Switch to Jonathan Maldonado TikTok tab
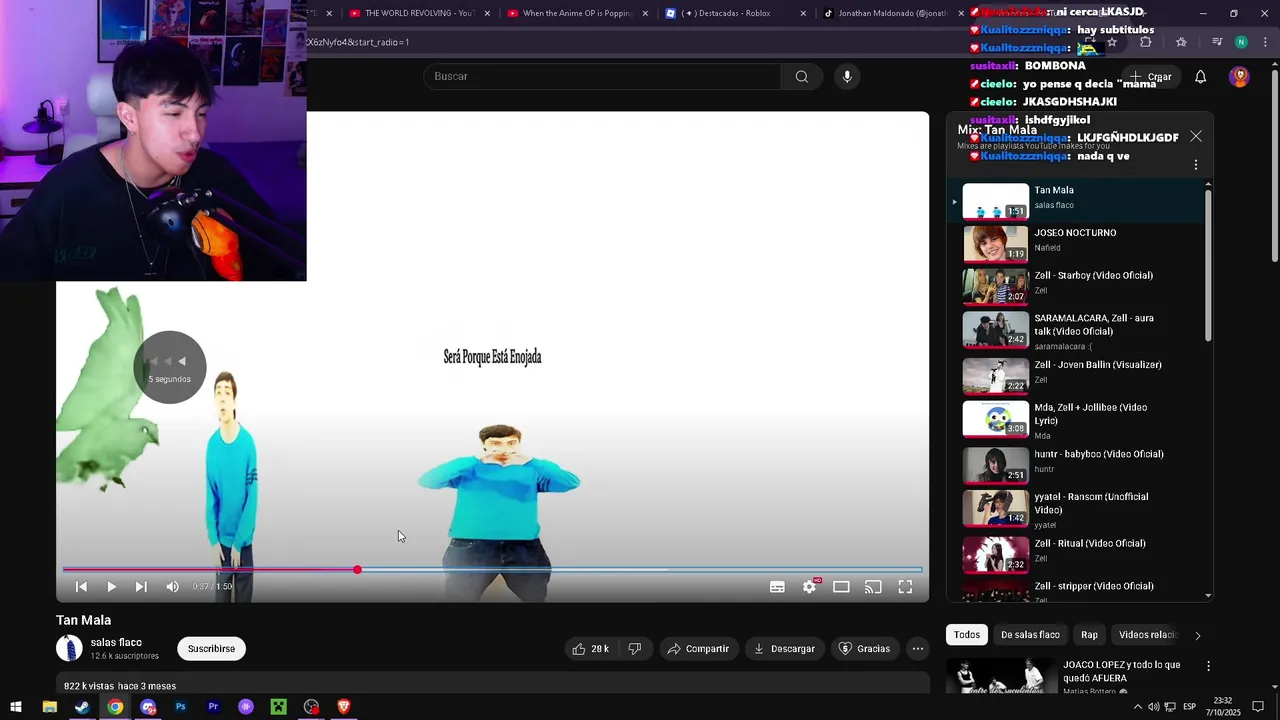This screenshot has width=1280, height=720. 892,13
